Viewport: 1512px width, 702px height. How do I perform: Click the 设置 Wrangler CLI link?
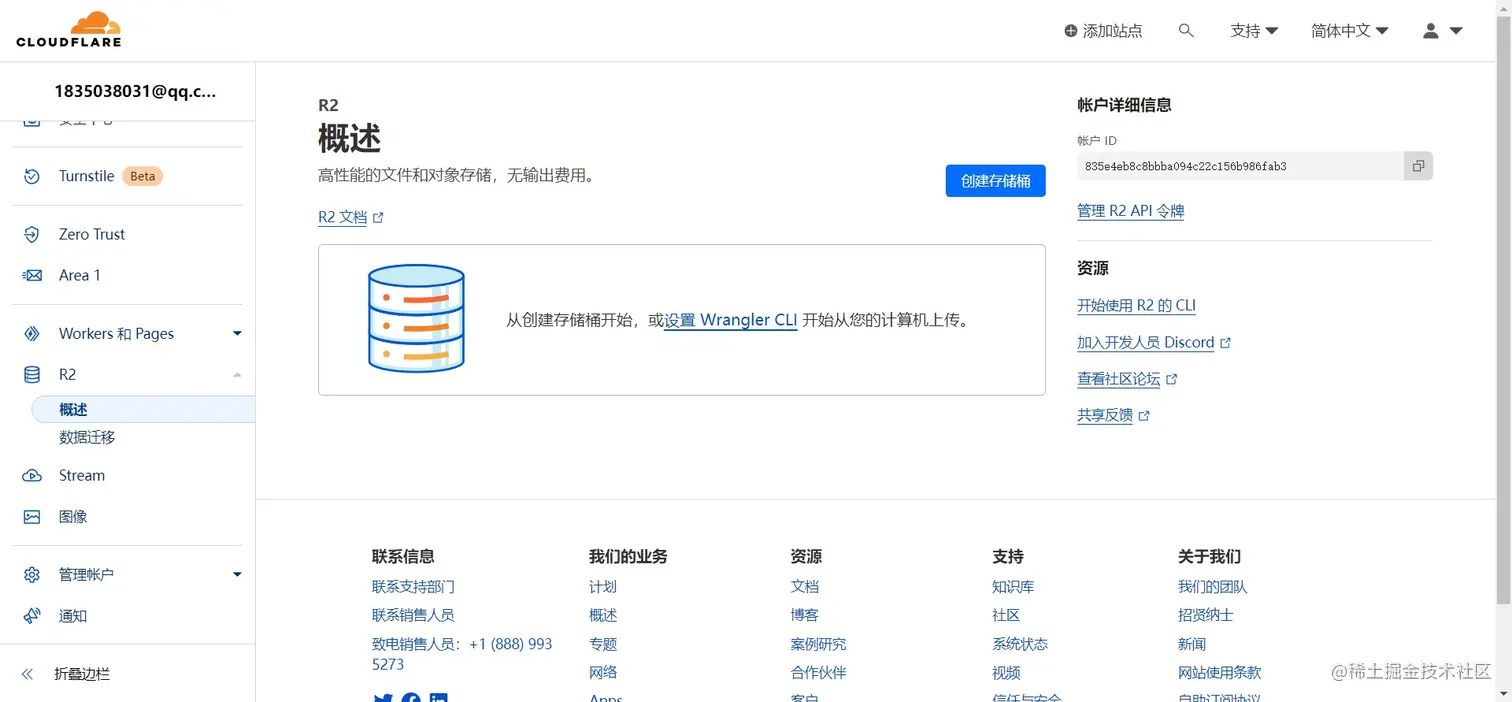[731, 321]
